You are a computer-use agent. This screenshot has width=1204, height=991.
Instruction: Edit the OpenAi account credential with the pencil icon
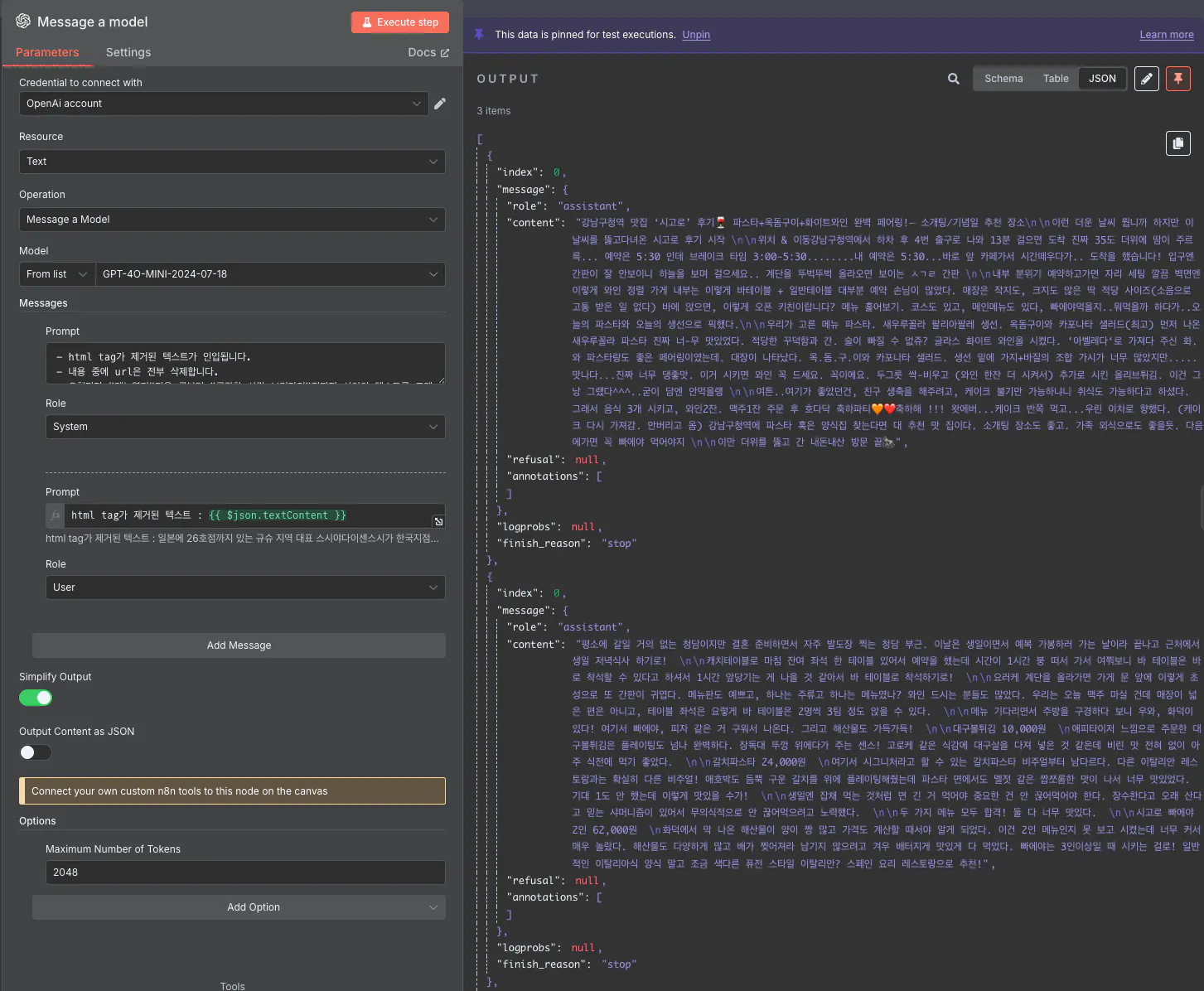click(x=440, y=104)
